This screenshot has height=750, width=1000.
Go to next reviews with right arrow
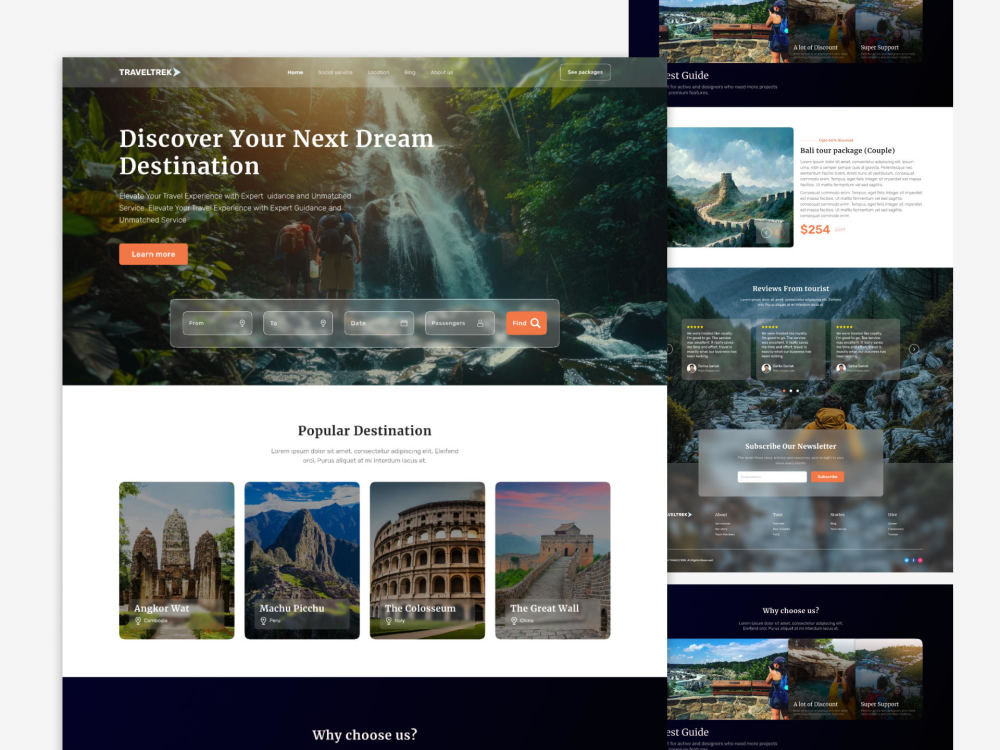click(914, 349)
